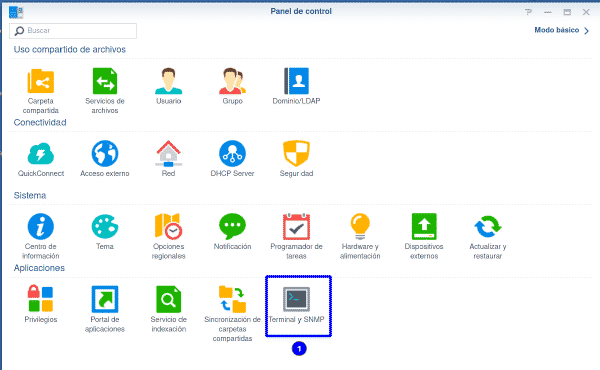The height and width of the screenshot is (370, 600).
Task: Open Carpeta compartida settings
Action: pyautogui.click(x=41, y=91)
